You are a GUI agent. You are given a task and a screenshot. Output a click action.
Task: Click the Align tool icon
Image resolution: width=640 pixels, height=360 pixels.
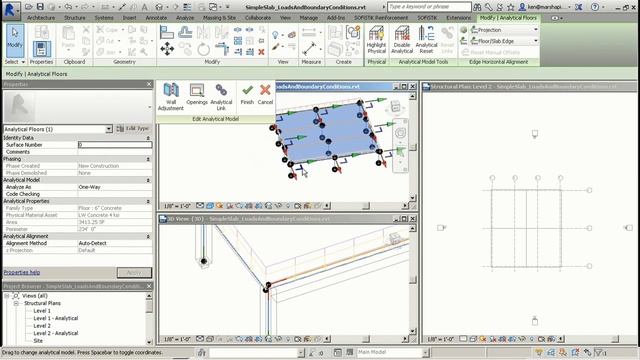(x=167, y=32)
